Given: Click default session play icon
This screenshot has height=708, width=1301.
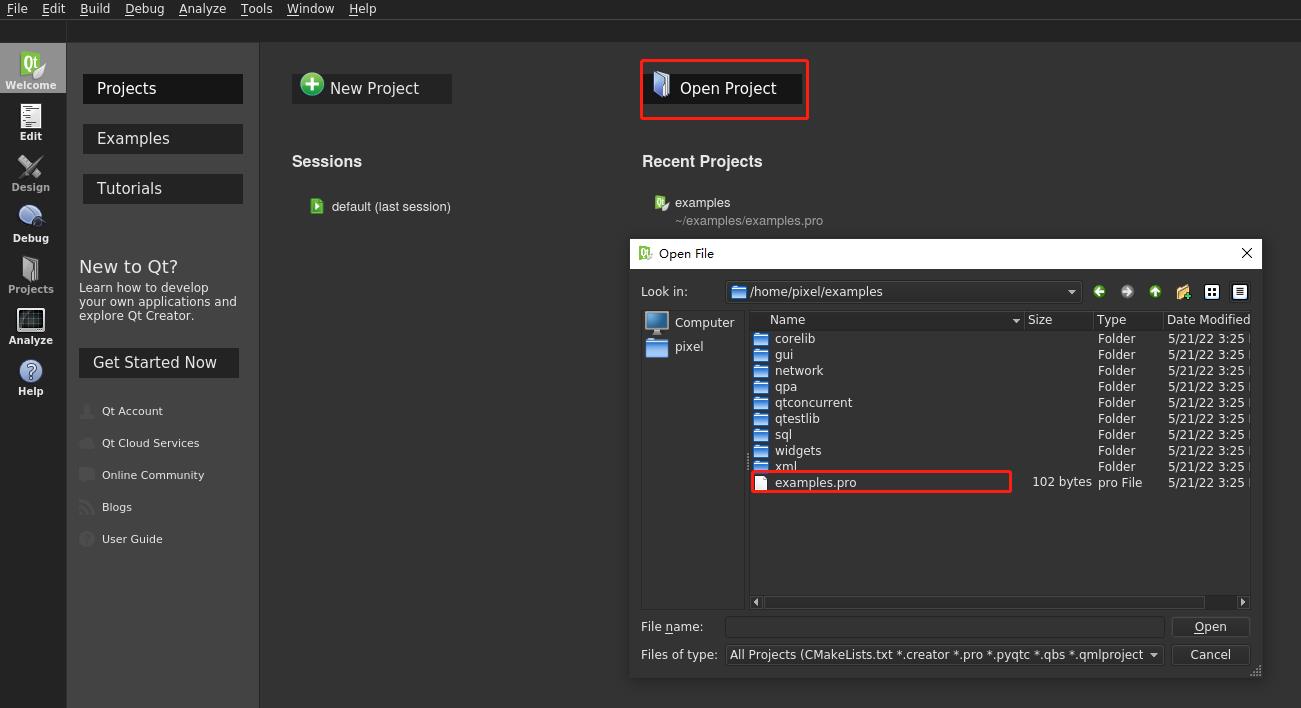Looking at the screenshot, I should click(317, 206).
